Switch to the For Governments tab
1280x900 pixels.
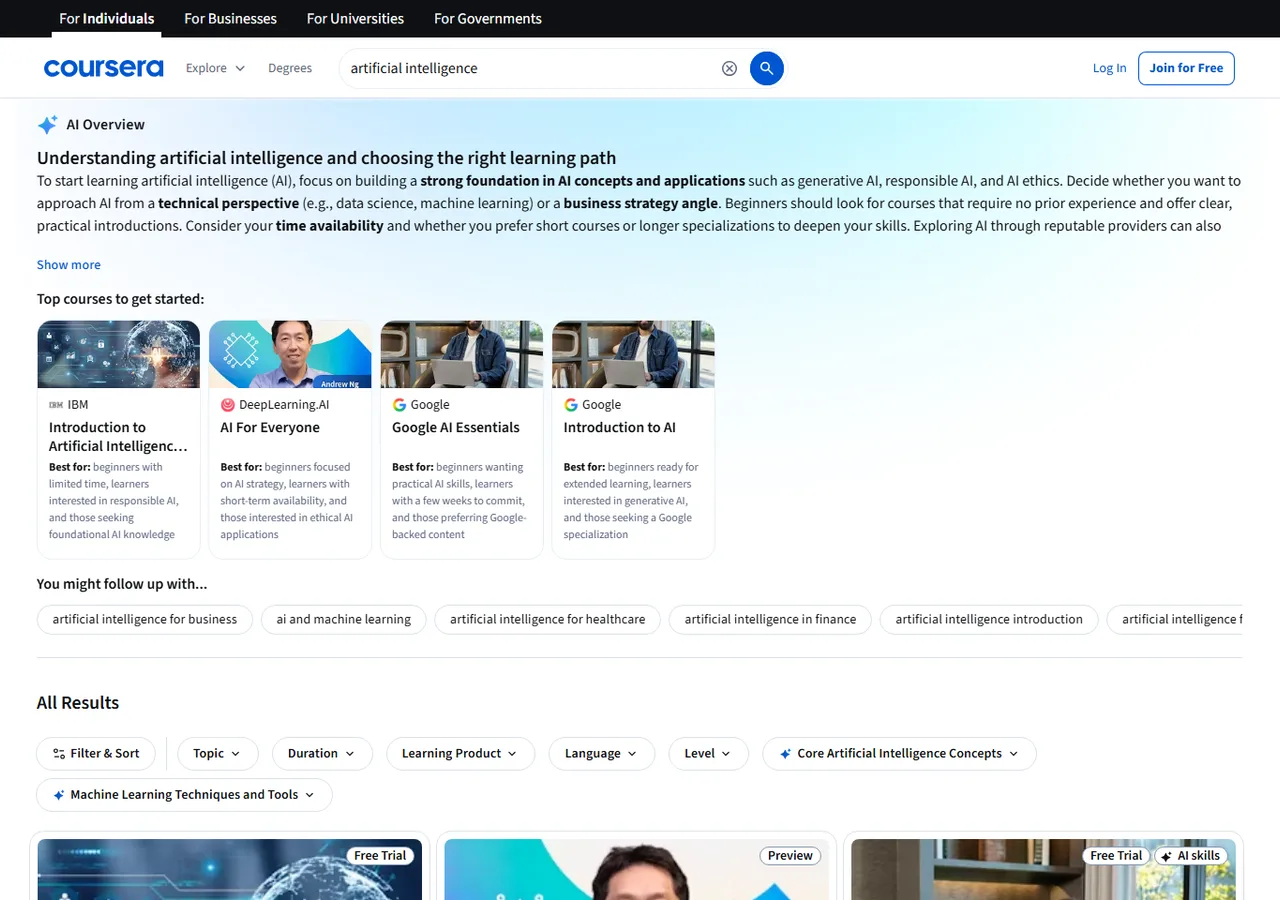coord(488,18)
